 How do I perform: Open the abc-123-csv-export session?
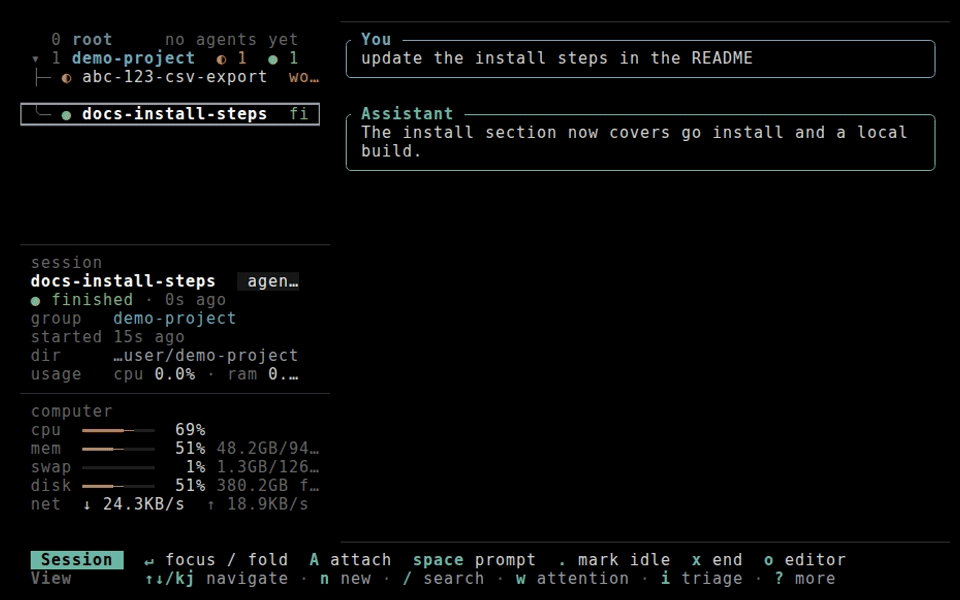[175, 77]
